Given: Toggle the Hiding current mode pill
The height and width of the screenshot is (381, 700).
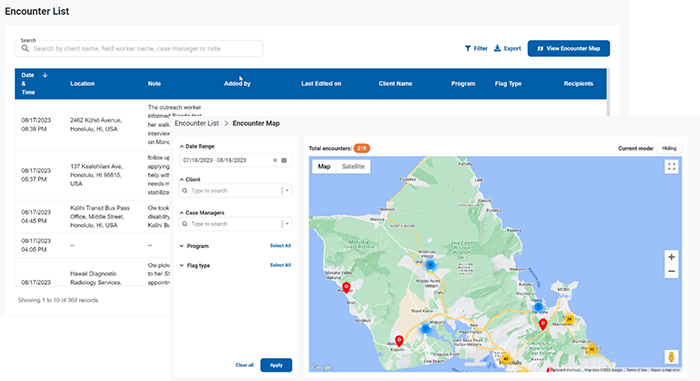Looking at the screenshot, I should tap(669, 148).
